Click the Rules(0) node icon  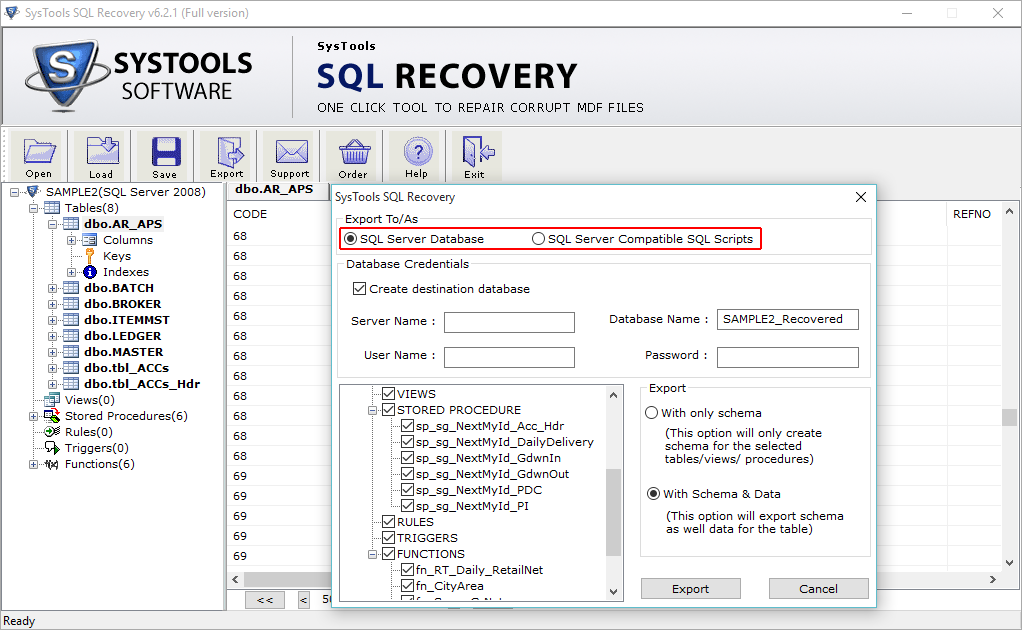click(51, 432)
